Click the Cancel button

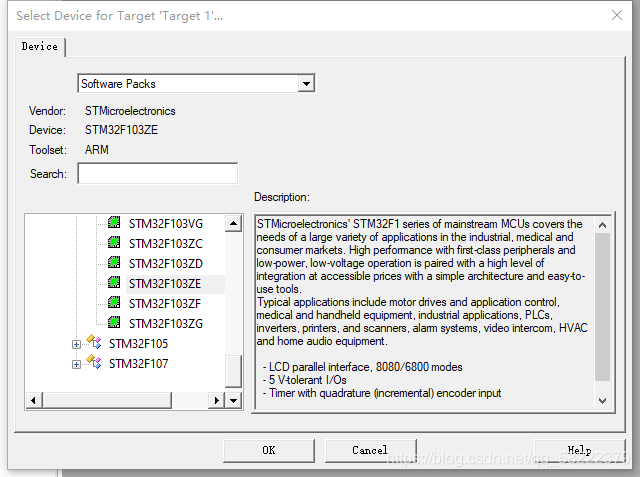pyautogui.click(x=370, y=450)
